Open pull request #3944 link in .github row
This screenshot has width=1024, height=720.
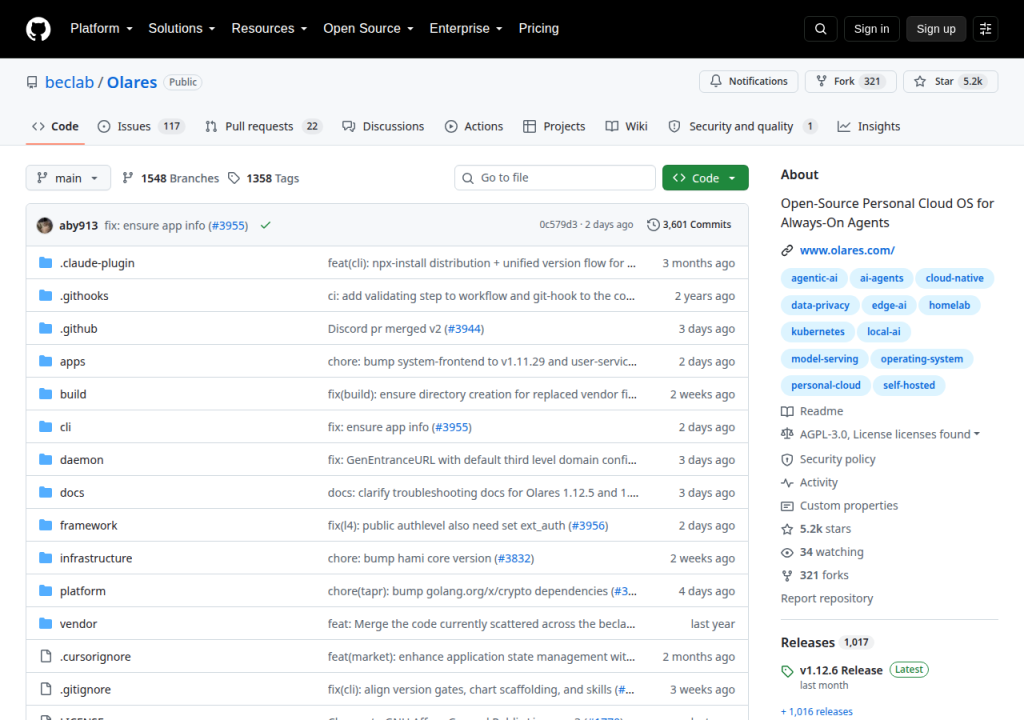(x=464, y=329)
